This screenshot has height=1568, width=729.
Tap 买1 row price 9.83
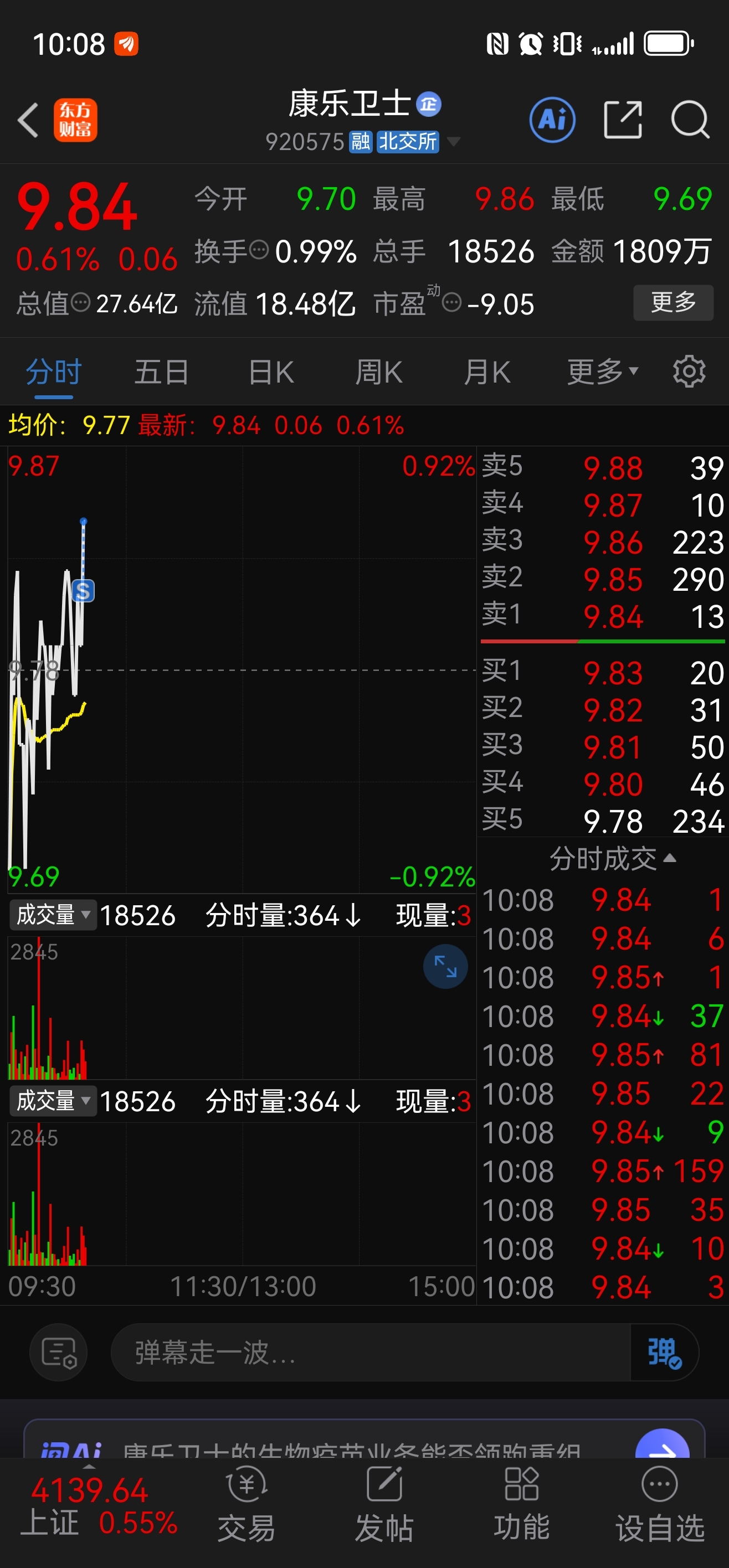613,673
